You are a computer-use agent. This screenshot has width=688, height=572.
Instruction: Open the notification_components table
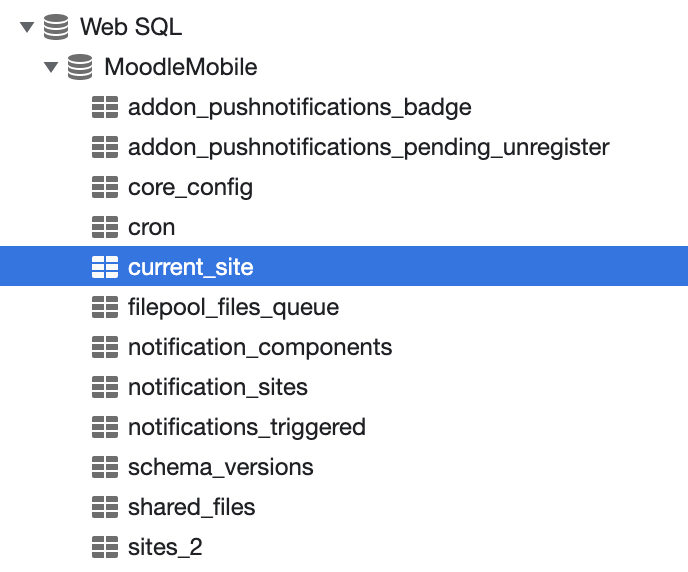click(260, 347)
